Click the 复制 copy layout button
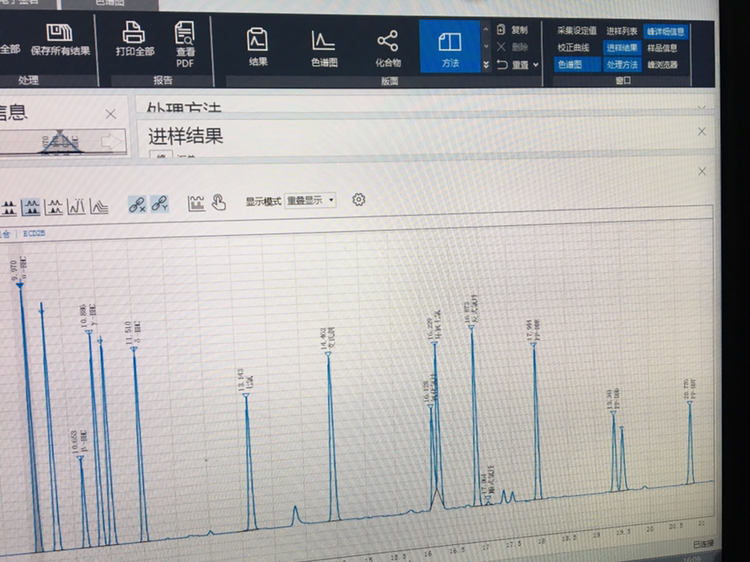The image size is (750, 562). (x=512, y=30)
